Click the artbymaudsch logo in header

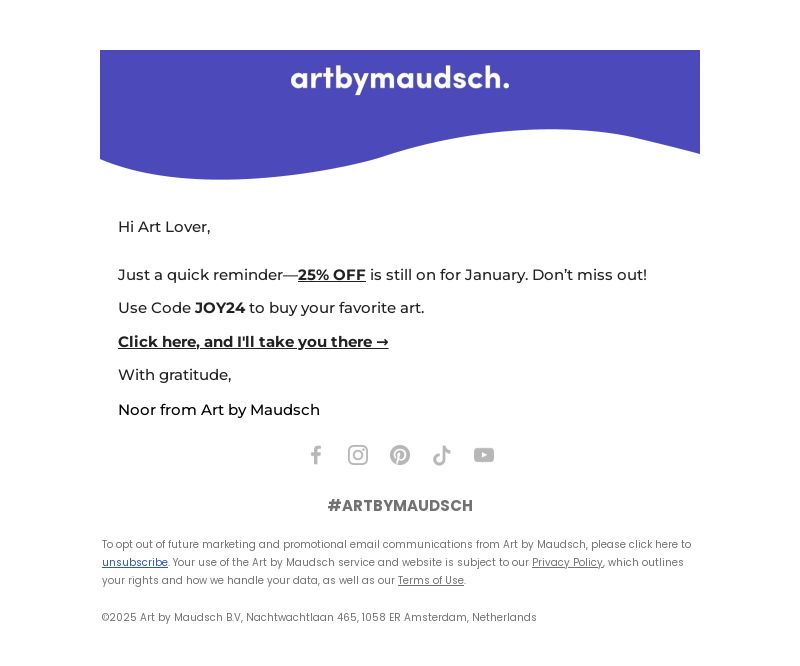point(400,79)
